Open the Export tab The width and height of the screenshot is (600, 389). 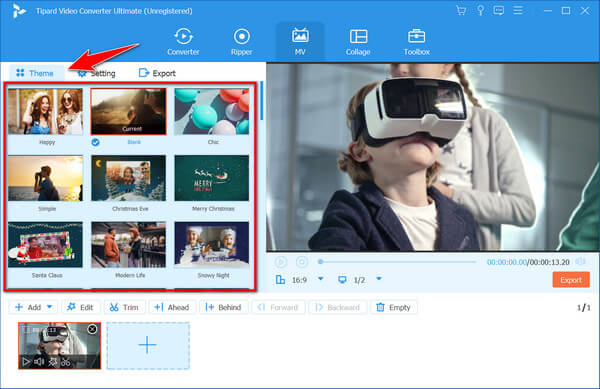point(157,73)
